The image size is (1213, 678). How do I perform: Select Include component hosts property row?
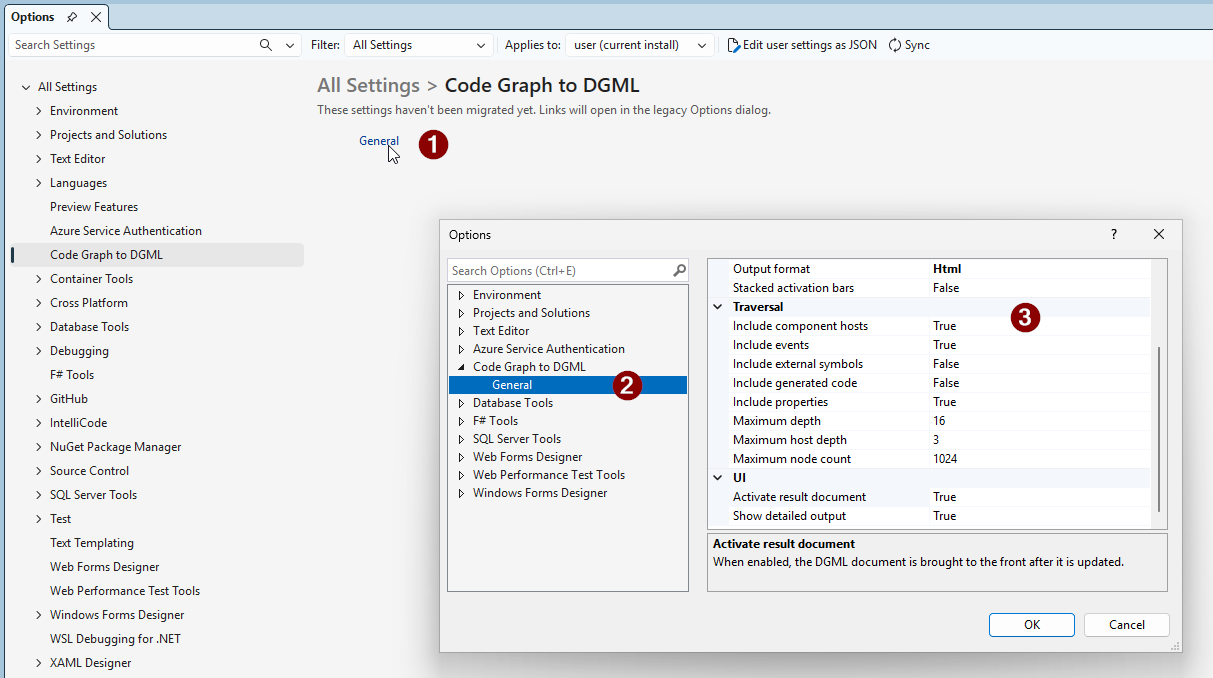click(x=930, y=326)
